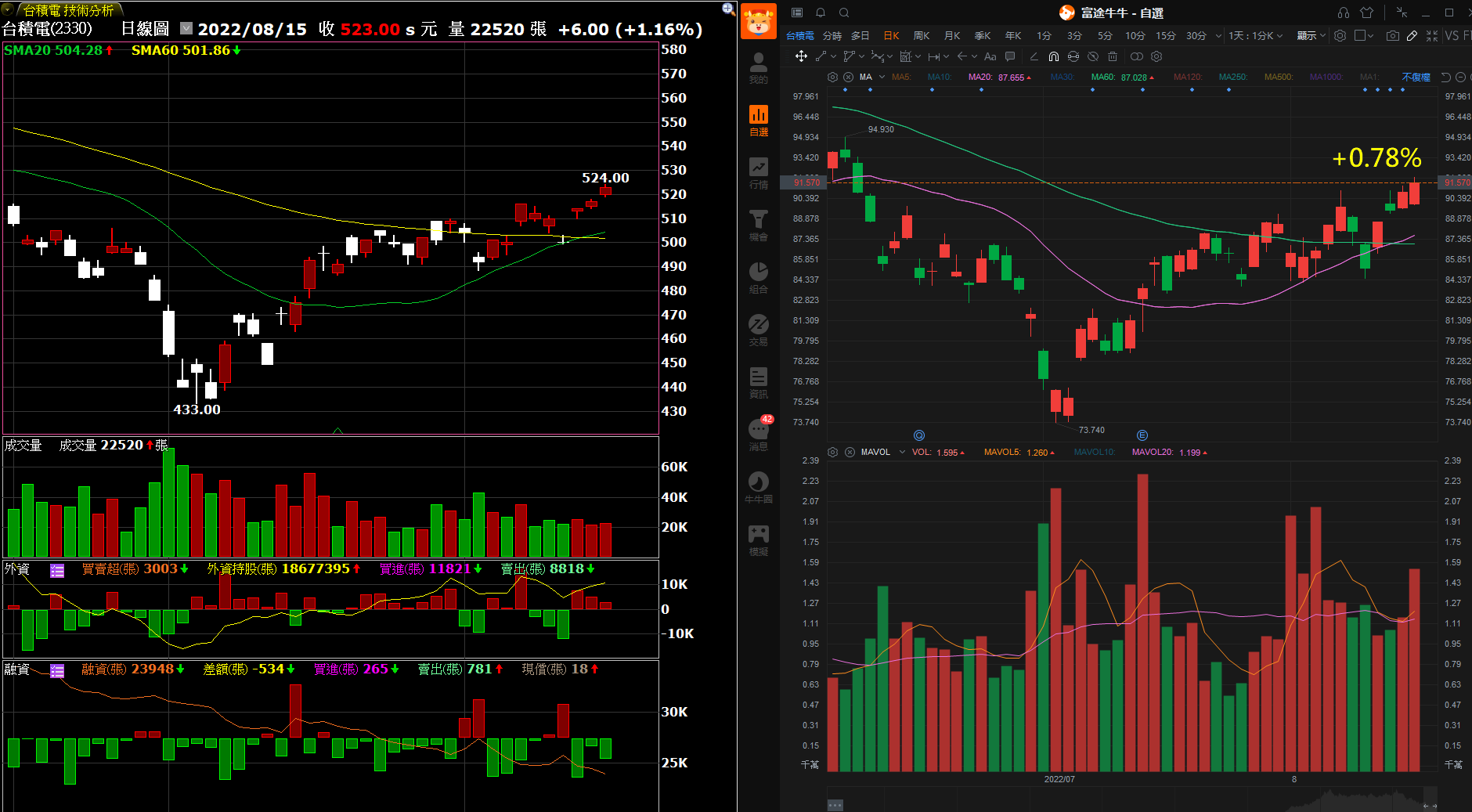This screenshot has height=812, width=1472.
Task: Toggle the MA10 line visibility
Action: pos(940,78)
